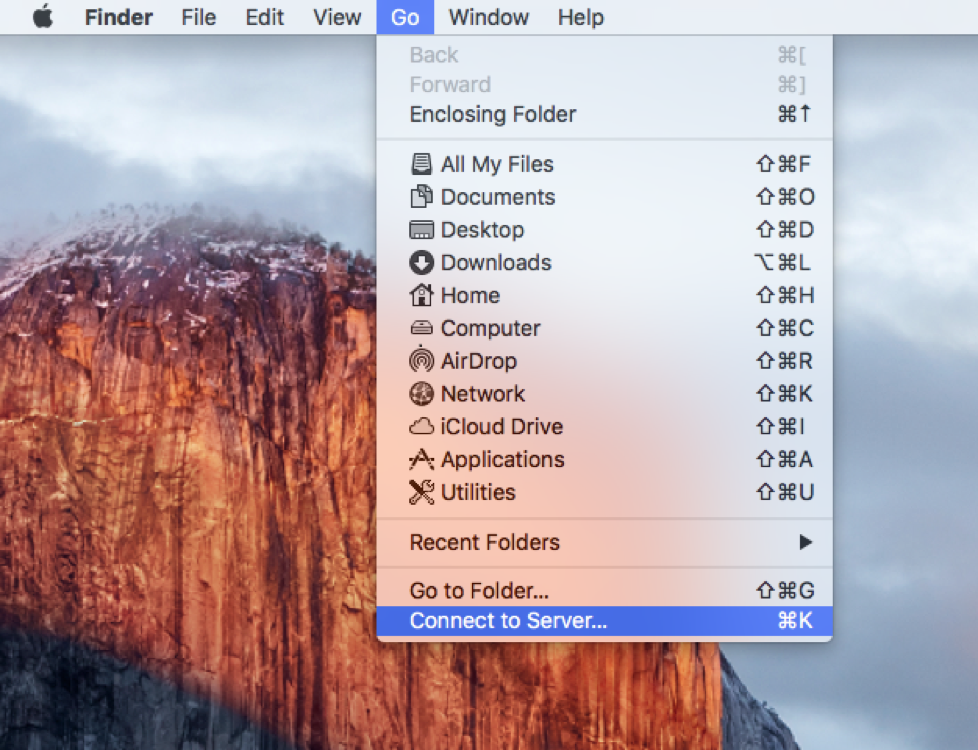
Task: Select Connect to Server menu item
Action: point(604,621)
